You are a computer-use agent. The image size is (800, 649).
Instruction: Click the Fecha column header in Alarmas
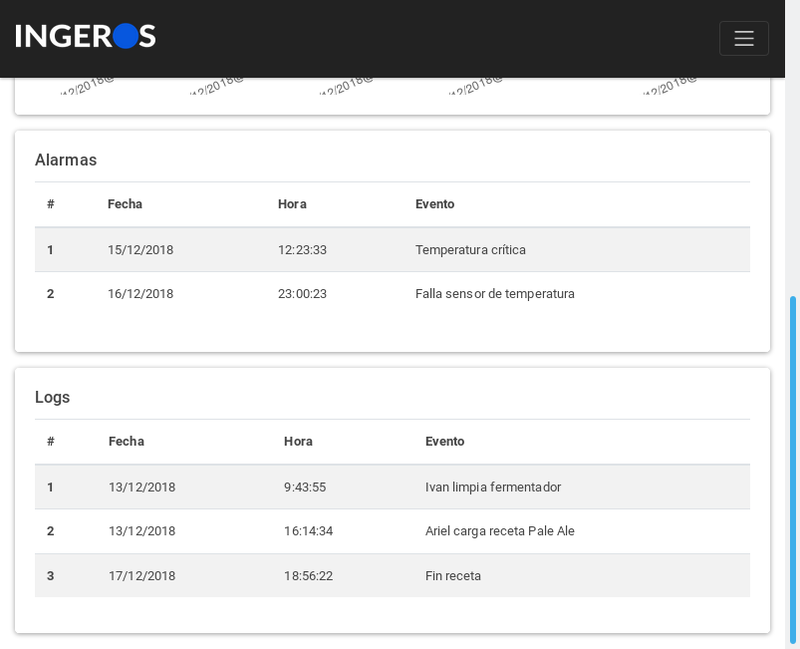[125, 204]
